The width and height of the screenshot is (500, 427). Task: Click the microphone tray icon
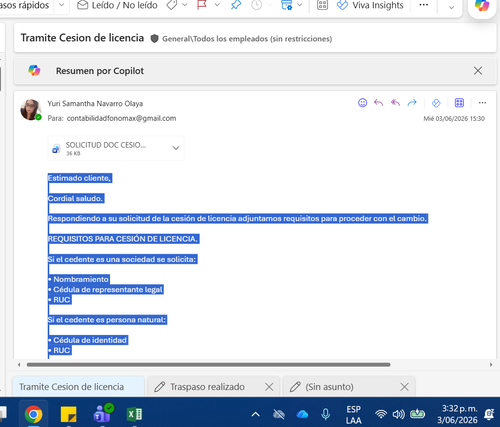click(326, 414)
